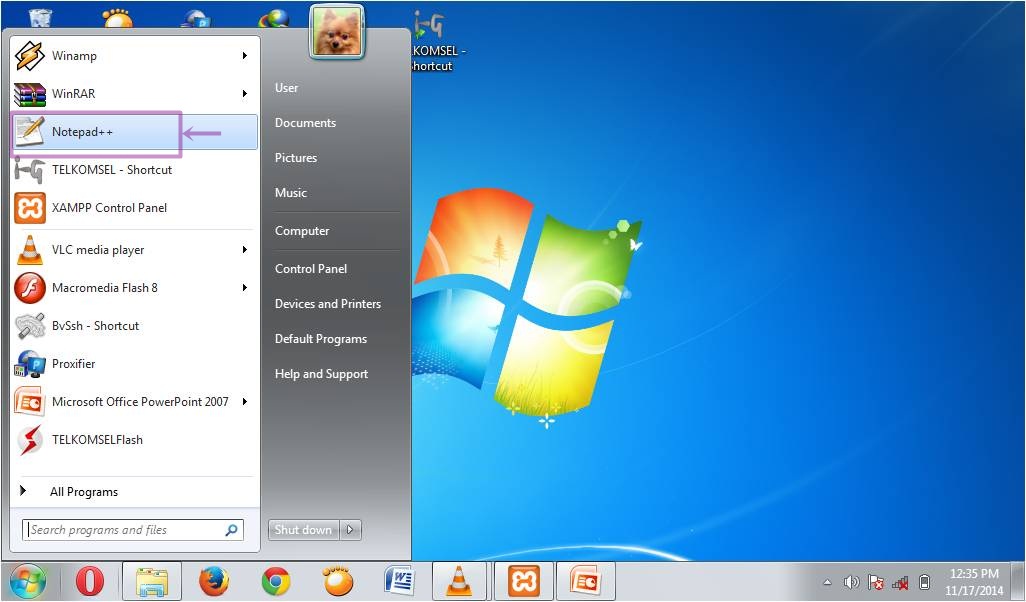Open BvSsh - Shortcut program entry
The height and width of the screenshot is (602, 1026).
pos(95,326)
